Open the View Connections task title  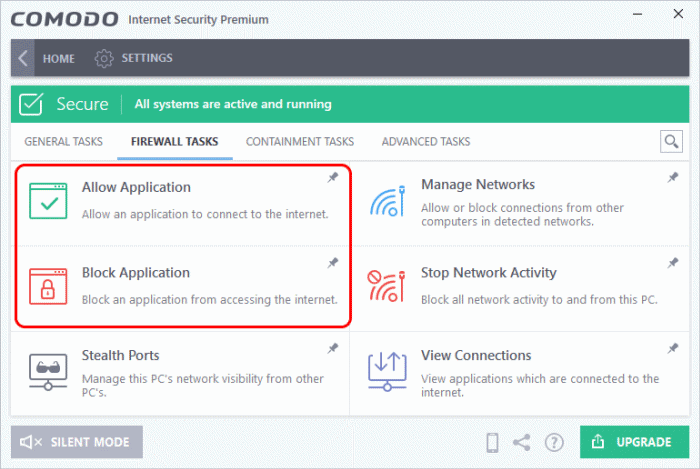coord(476,355)
